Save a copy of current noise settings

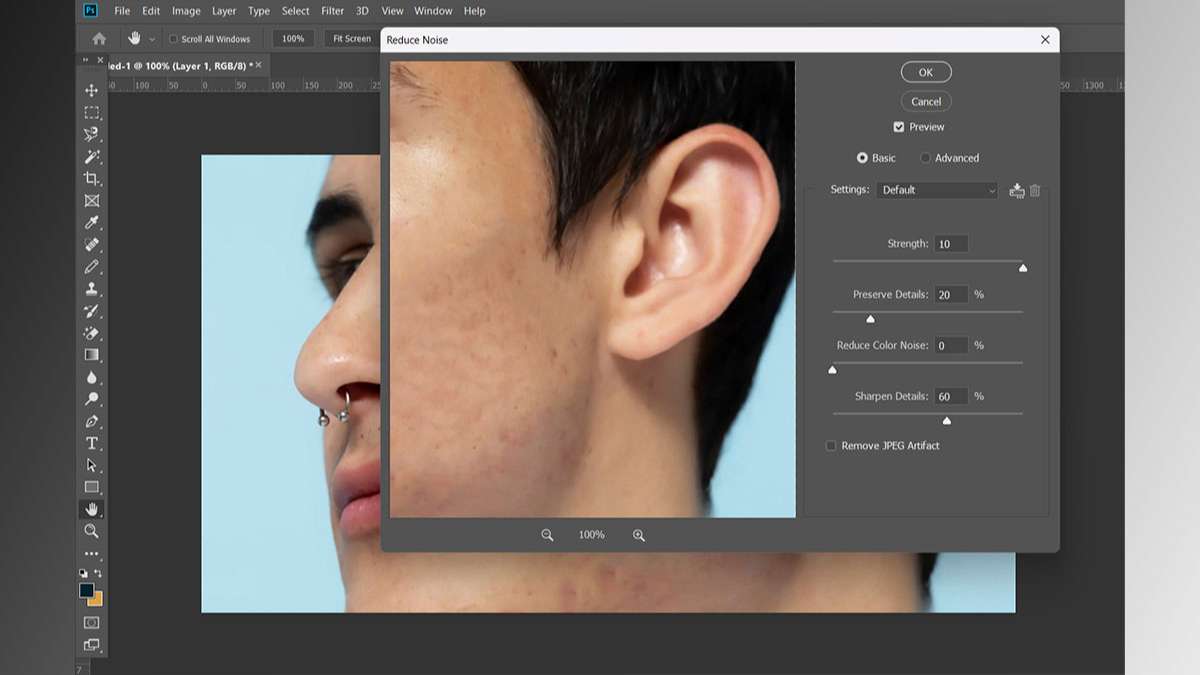(x=1017, y=190)
